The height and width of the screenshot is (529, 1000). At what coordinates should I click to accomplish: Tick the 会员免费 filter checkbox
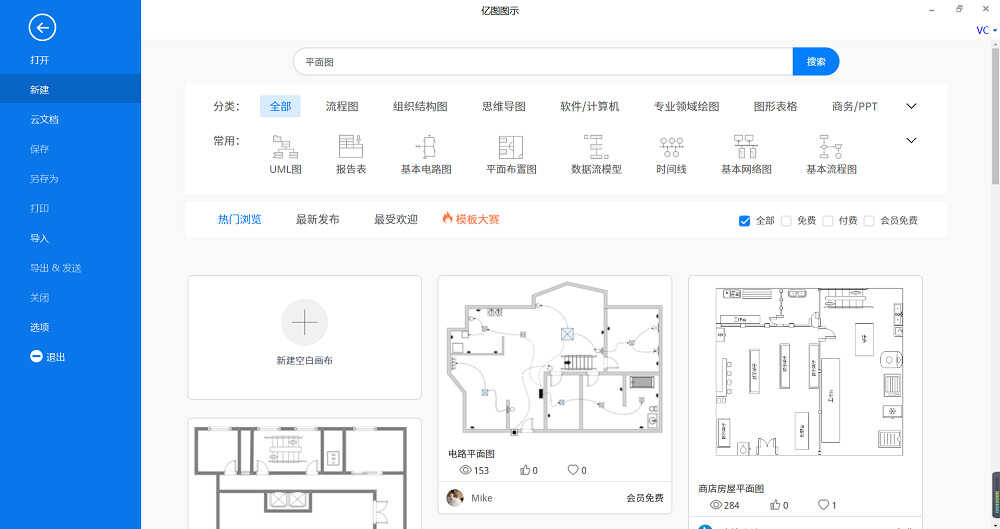pos(869,221)
